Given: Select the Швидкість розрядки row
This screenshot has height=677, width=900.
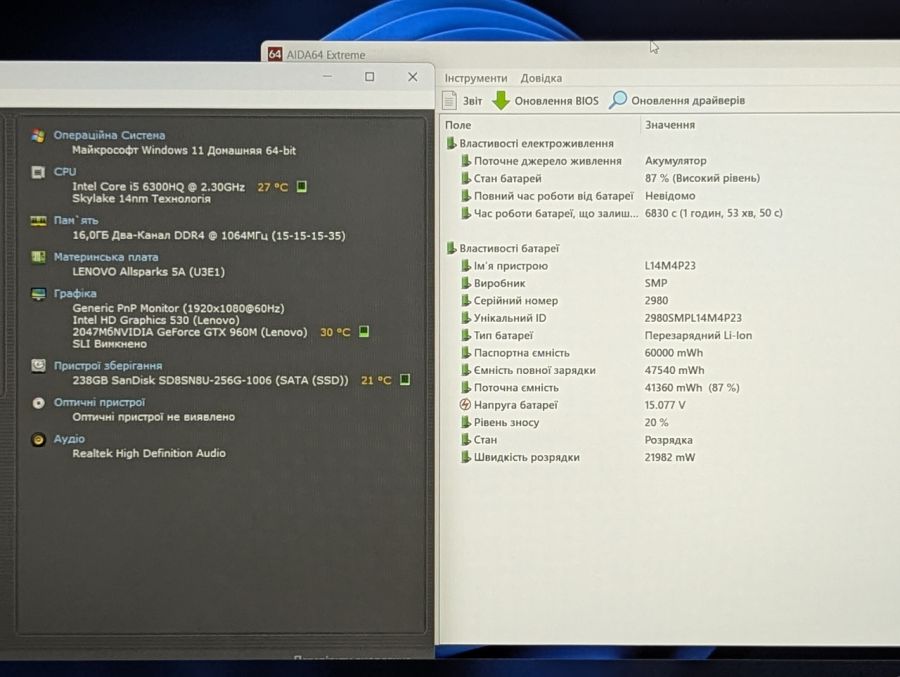Looking at the screenshot, I should [x=578, y=458].
